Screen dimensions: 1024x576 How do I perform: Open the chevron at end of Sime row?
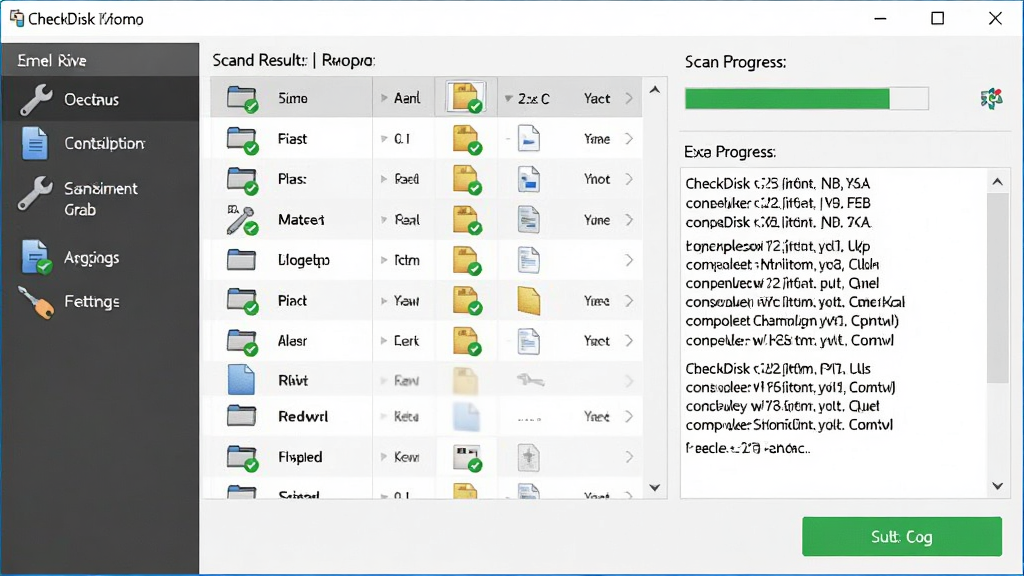[x=629, y=99]
